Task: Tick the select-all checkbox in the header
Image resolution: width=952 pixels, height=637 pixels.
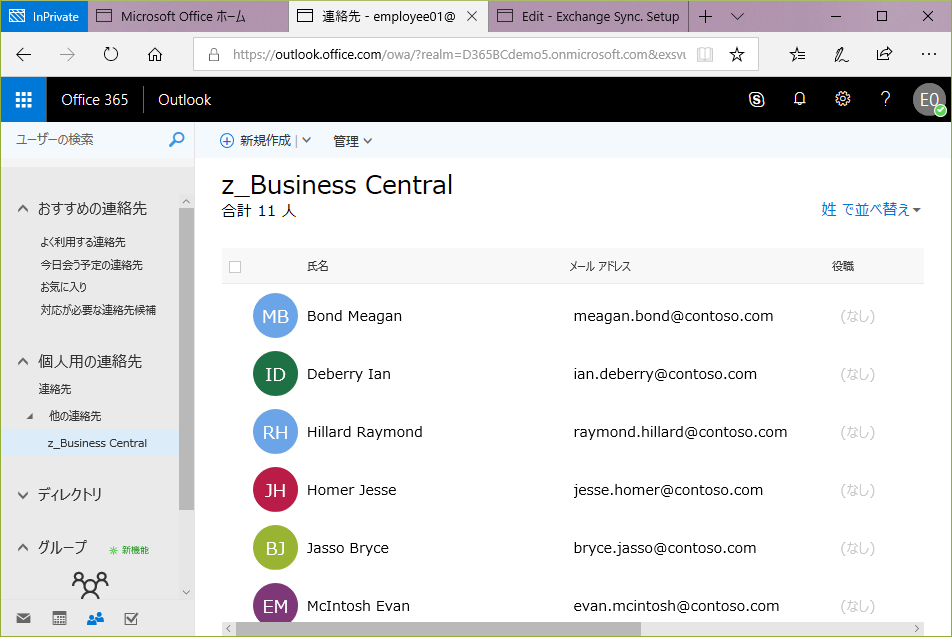Action: tap(235, 267)
